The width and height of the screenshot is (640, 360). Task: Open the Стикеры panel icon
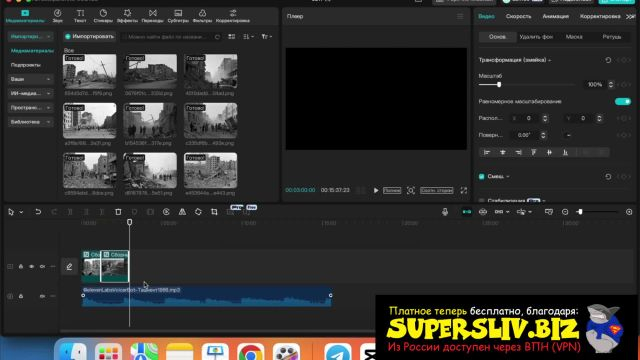click(x=103, y=16)
